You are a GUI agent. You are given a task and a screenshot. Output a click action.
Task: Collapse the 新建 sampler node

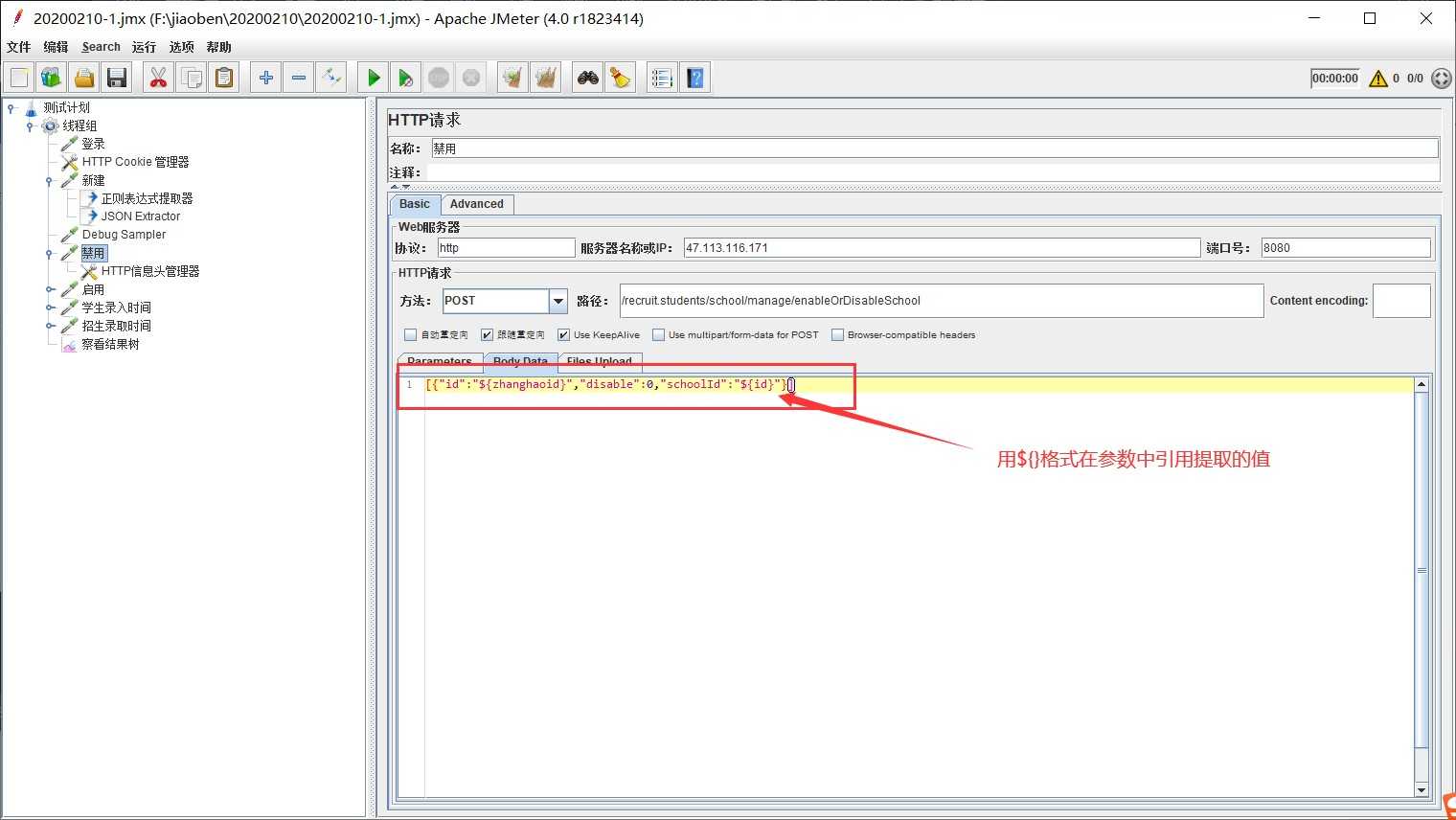point(49,180)
